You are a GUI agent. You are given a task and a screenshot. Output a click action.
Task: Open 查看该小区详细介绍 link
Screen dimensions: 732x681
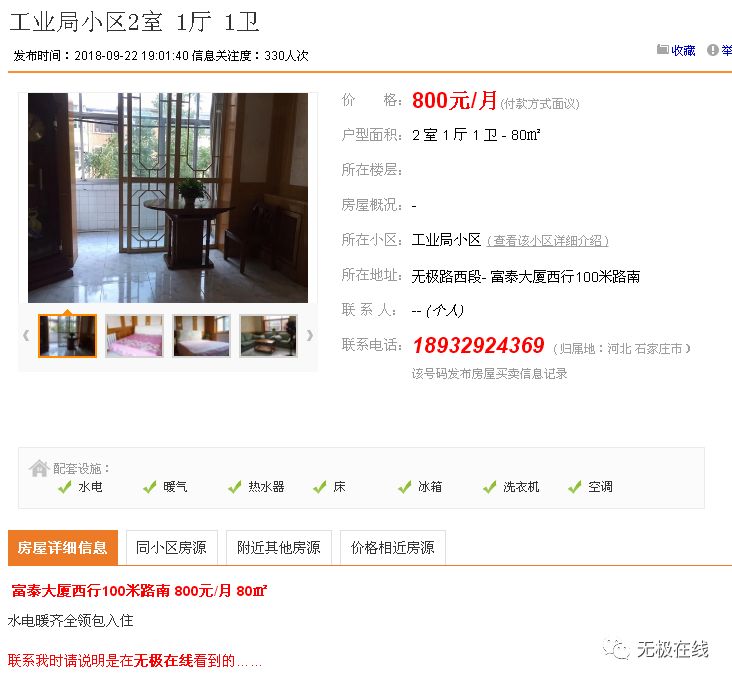pyautogui.click(x=548, y=241)
